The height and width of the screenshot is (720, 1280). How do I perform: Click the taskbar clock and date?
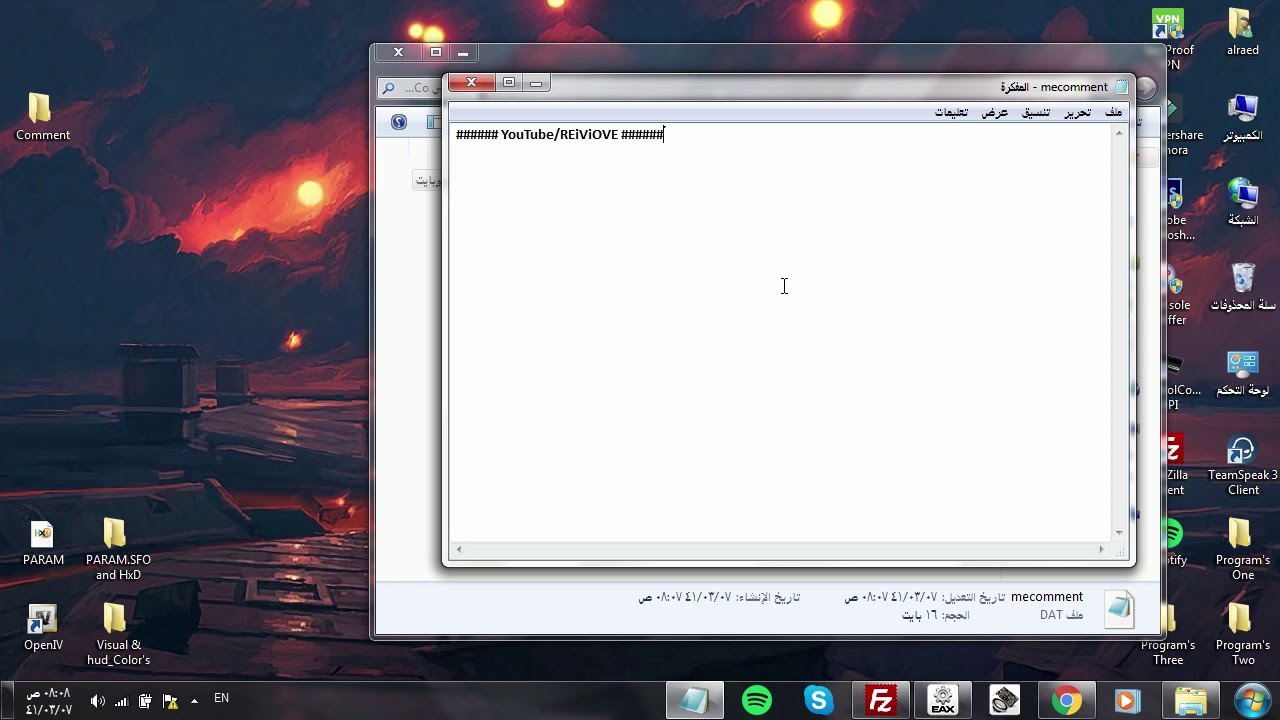click(x=48, y=701)
